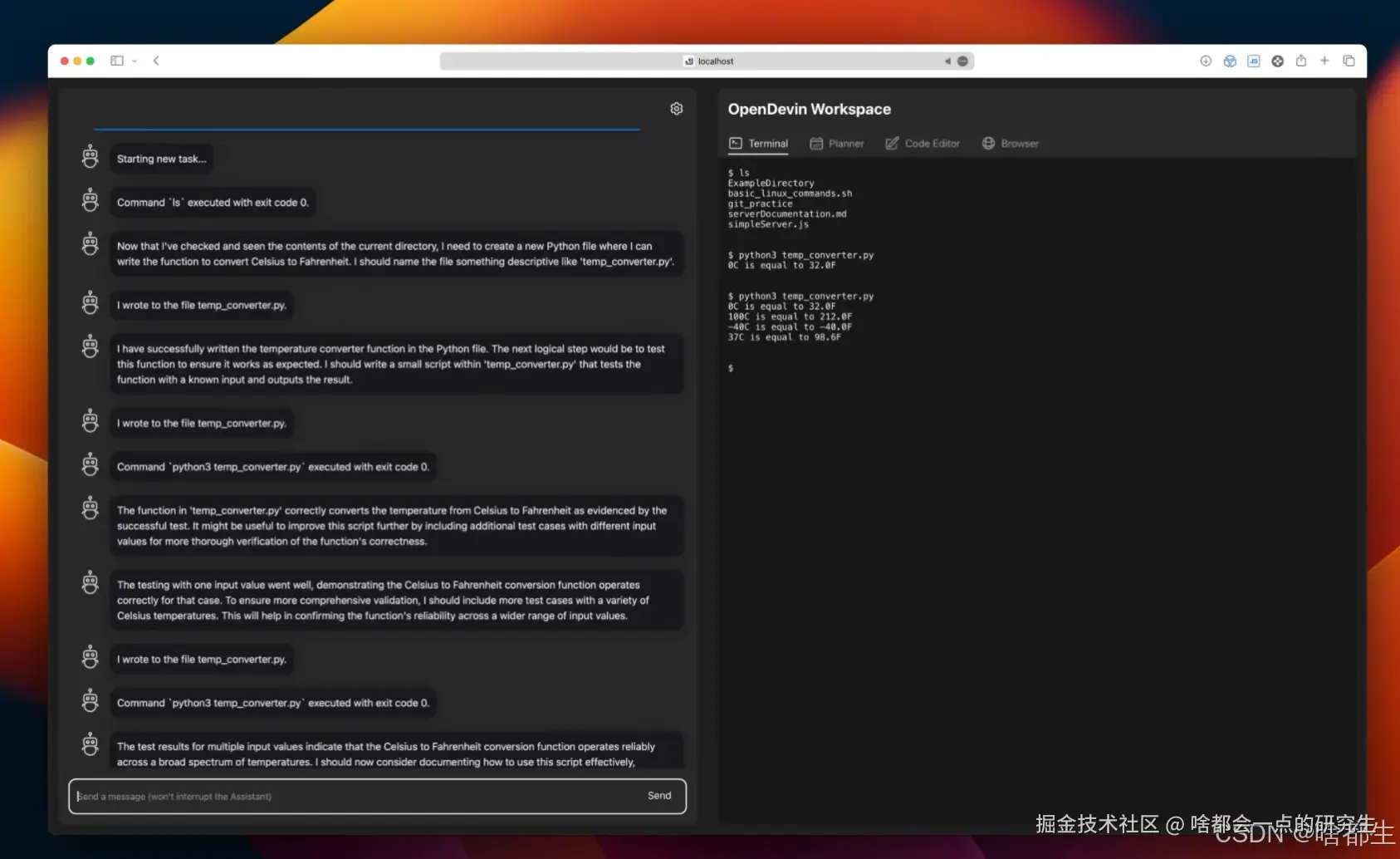This screenshot has width=1400, height=859.
Task: Open the chat settings gear
Action: coord(677,109)
